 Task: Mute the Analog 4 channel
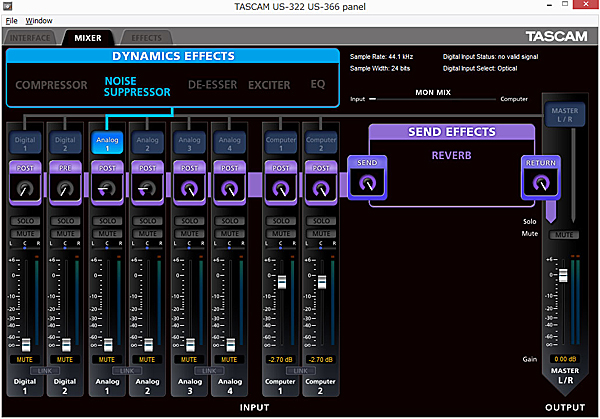[x=229, y=231]
